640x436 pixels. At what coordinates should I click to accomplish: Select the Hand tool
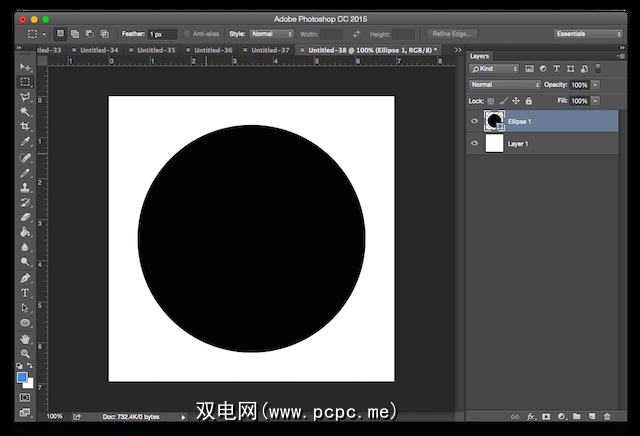click(x=25, y=339)
